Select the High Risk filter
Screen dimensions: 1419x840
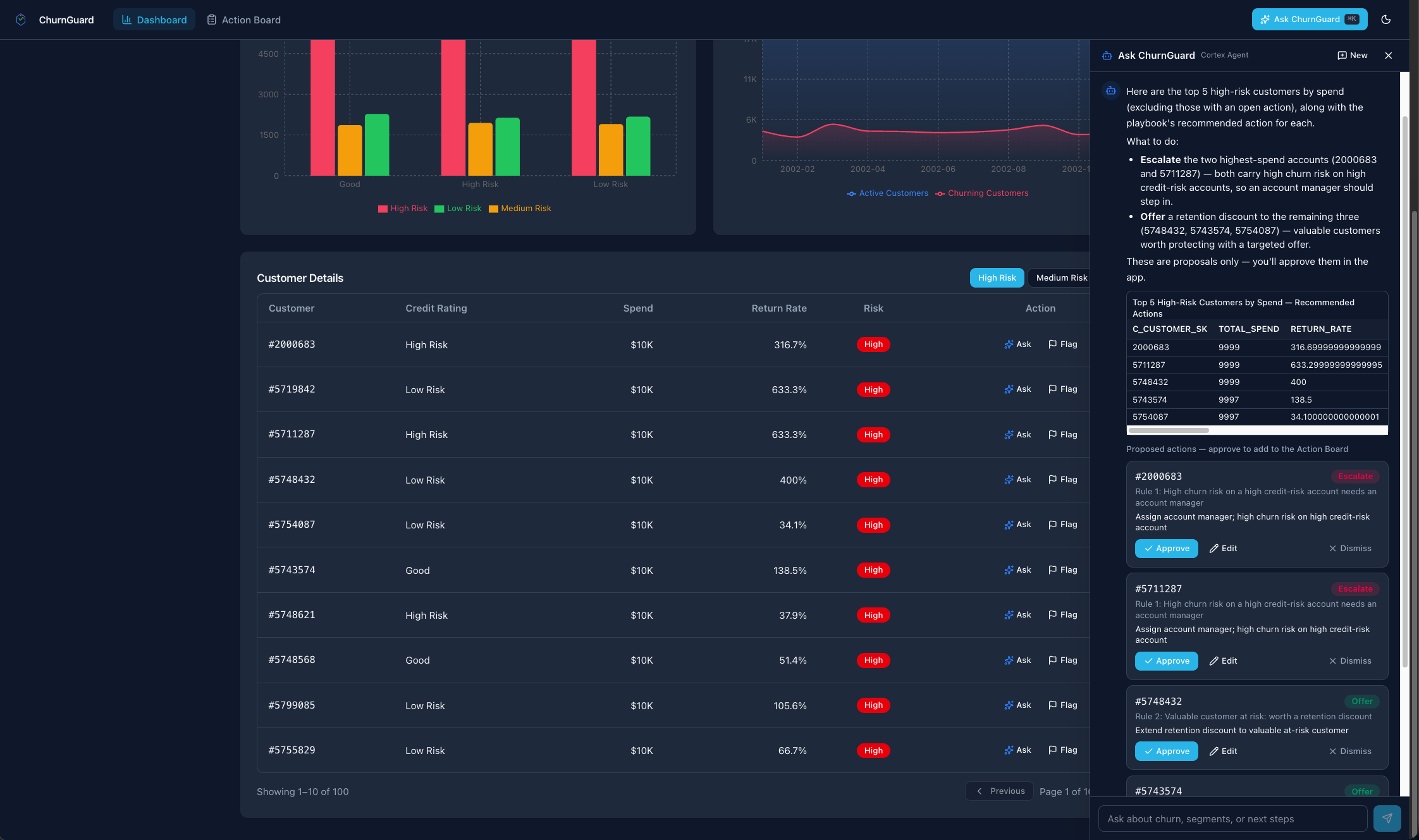[x=997, y=277]
